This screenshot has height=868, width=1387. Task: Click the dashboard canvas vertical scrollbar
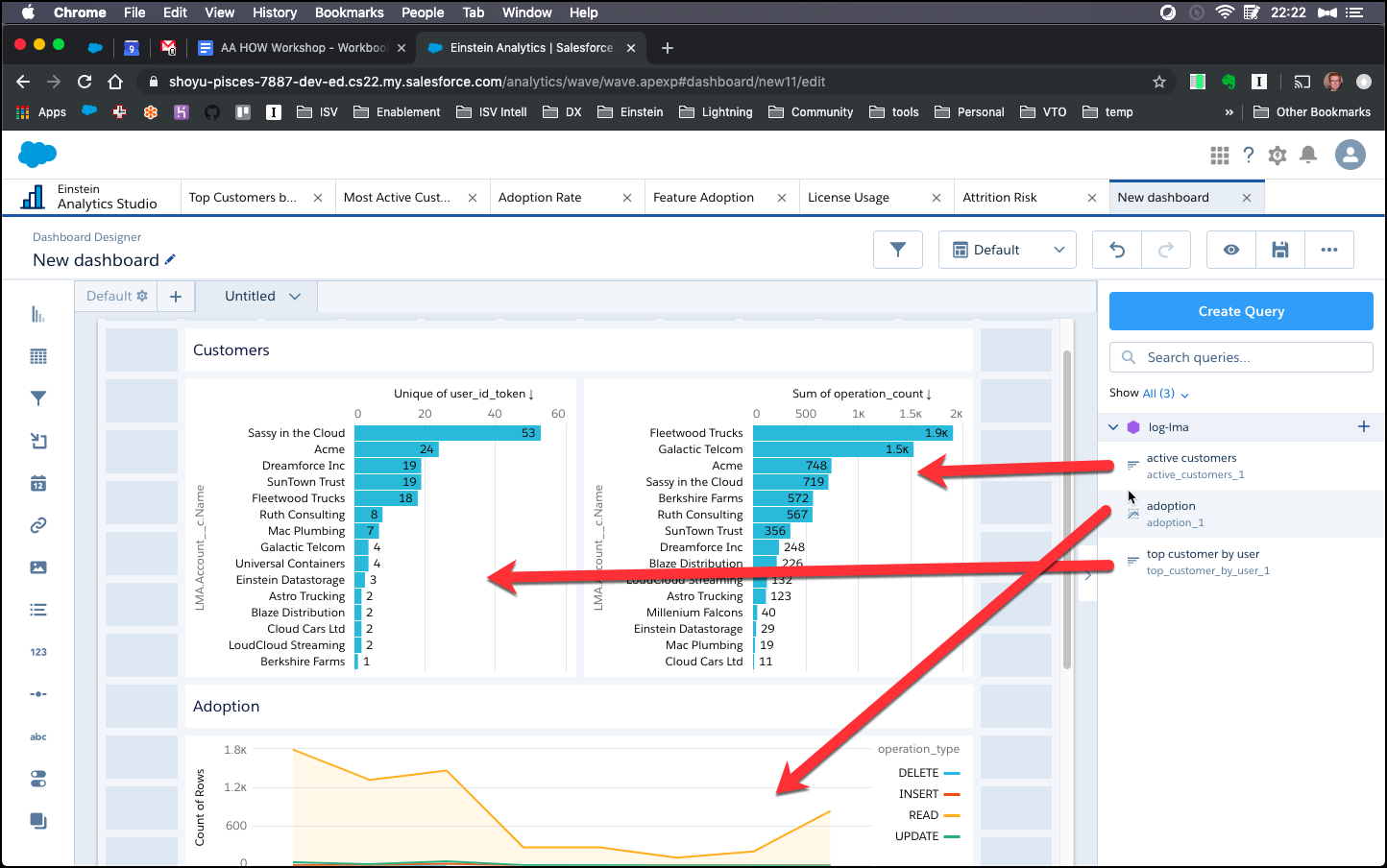[x=1067, y=509]
